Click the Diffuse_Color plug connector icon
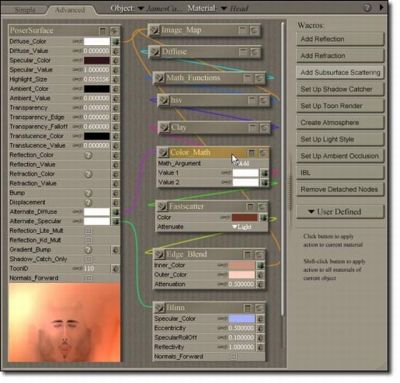Viewport: 400px width, 383px height. click(x=116, y=42)
